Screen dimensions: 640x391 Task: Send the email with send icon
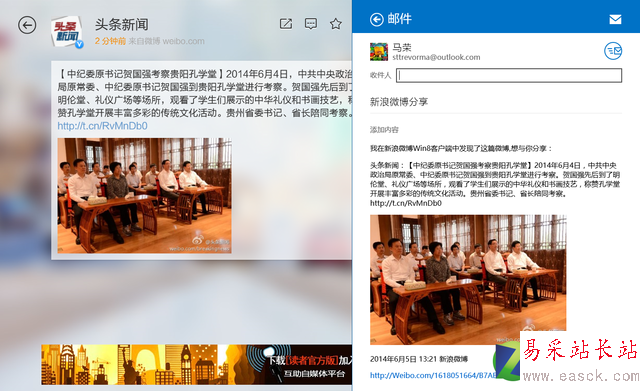[613, 51]
